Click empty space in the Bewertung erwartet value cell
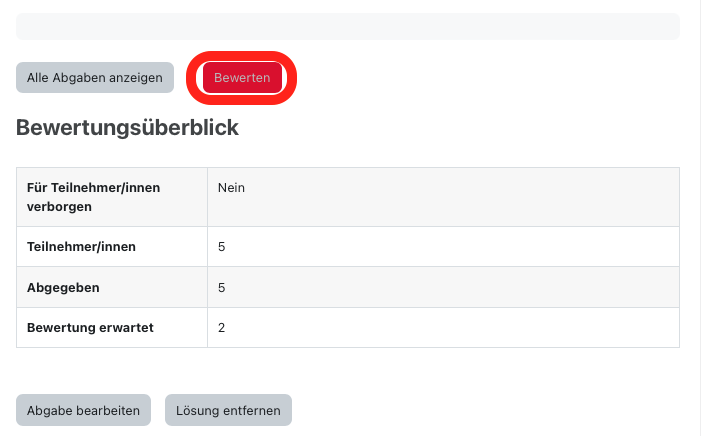709x436 pixels. click(450, 327)
